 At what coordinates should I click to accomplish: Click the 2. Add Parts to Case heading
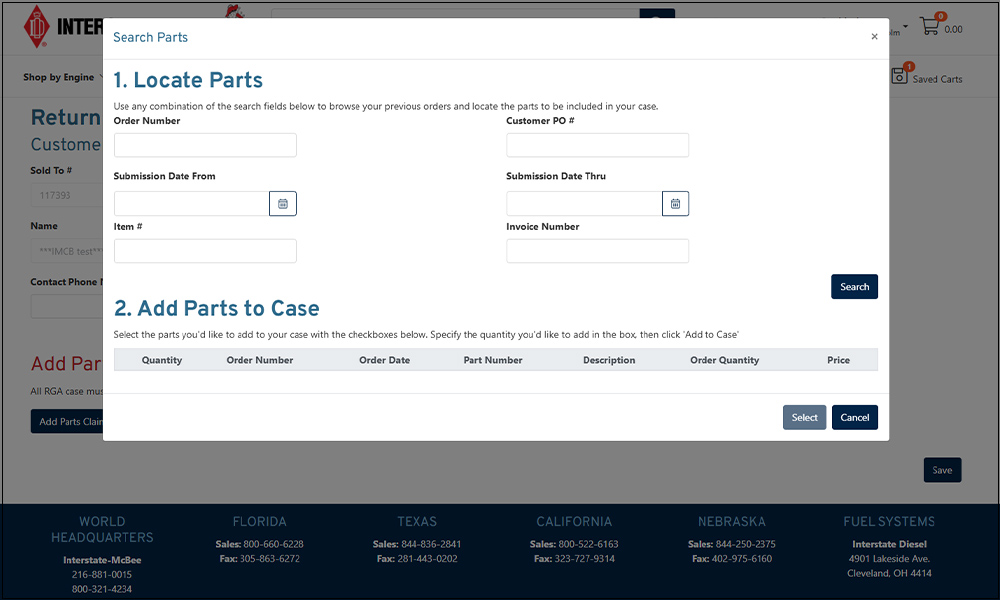(217, 309)
